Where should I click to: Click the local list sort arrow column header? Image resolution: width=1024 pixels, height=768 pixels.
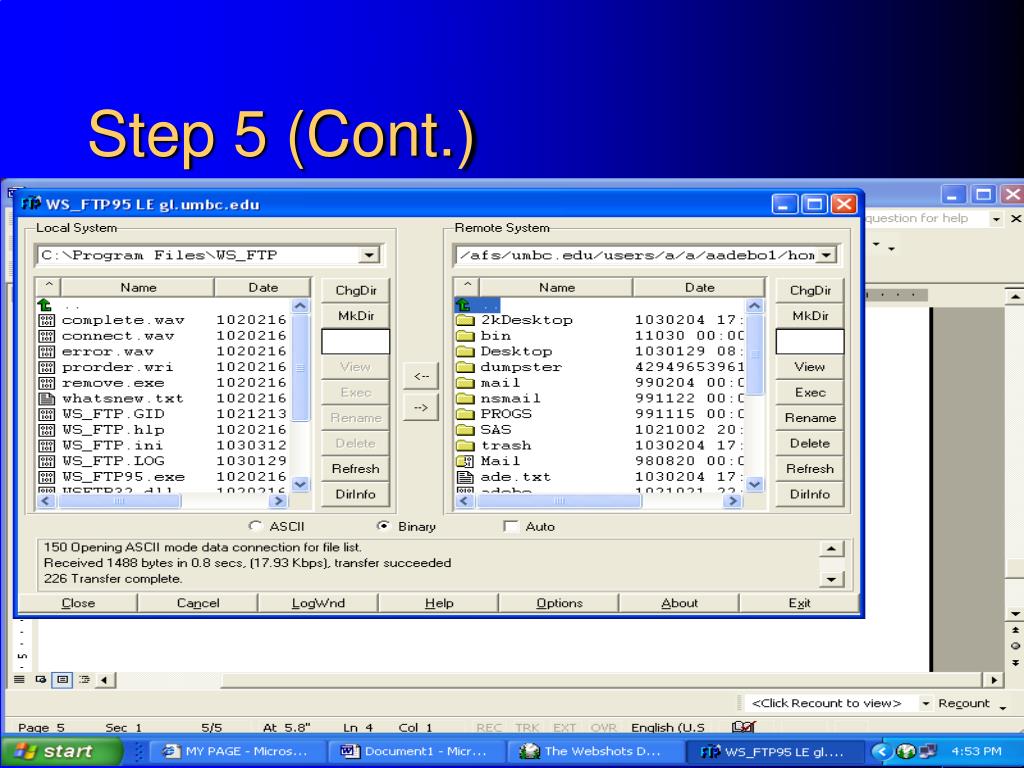pyautogui.click(x=48, y=287)
